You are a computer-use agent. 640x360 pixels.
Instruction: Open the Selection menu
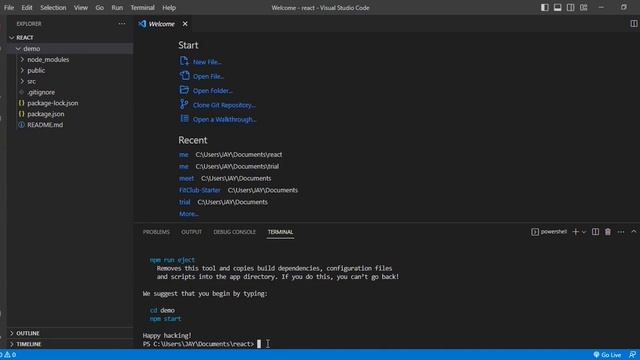point(53,8)
